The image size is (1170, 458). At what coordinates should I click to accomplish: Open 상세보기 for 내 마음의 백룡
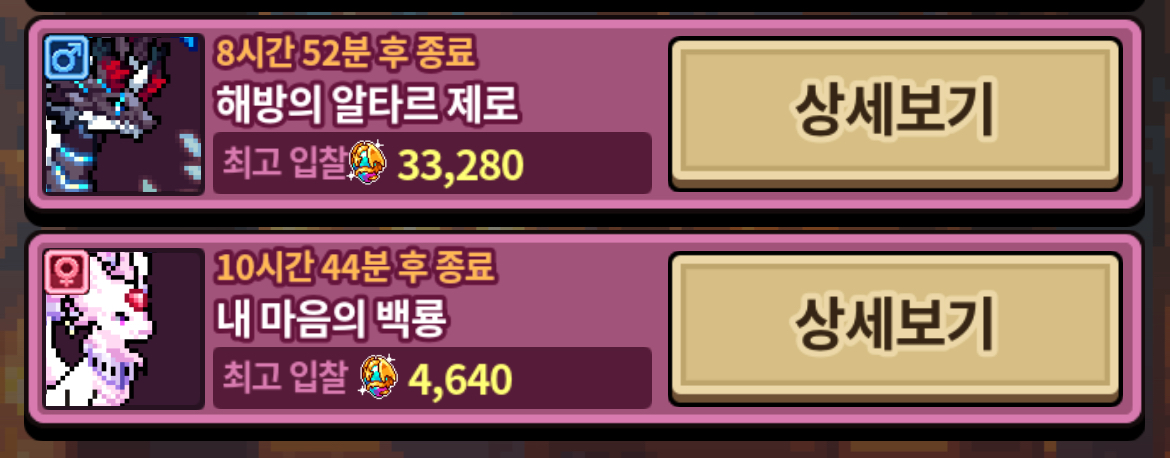[895, 328]
